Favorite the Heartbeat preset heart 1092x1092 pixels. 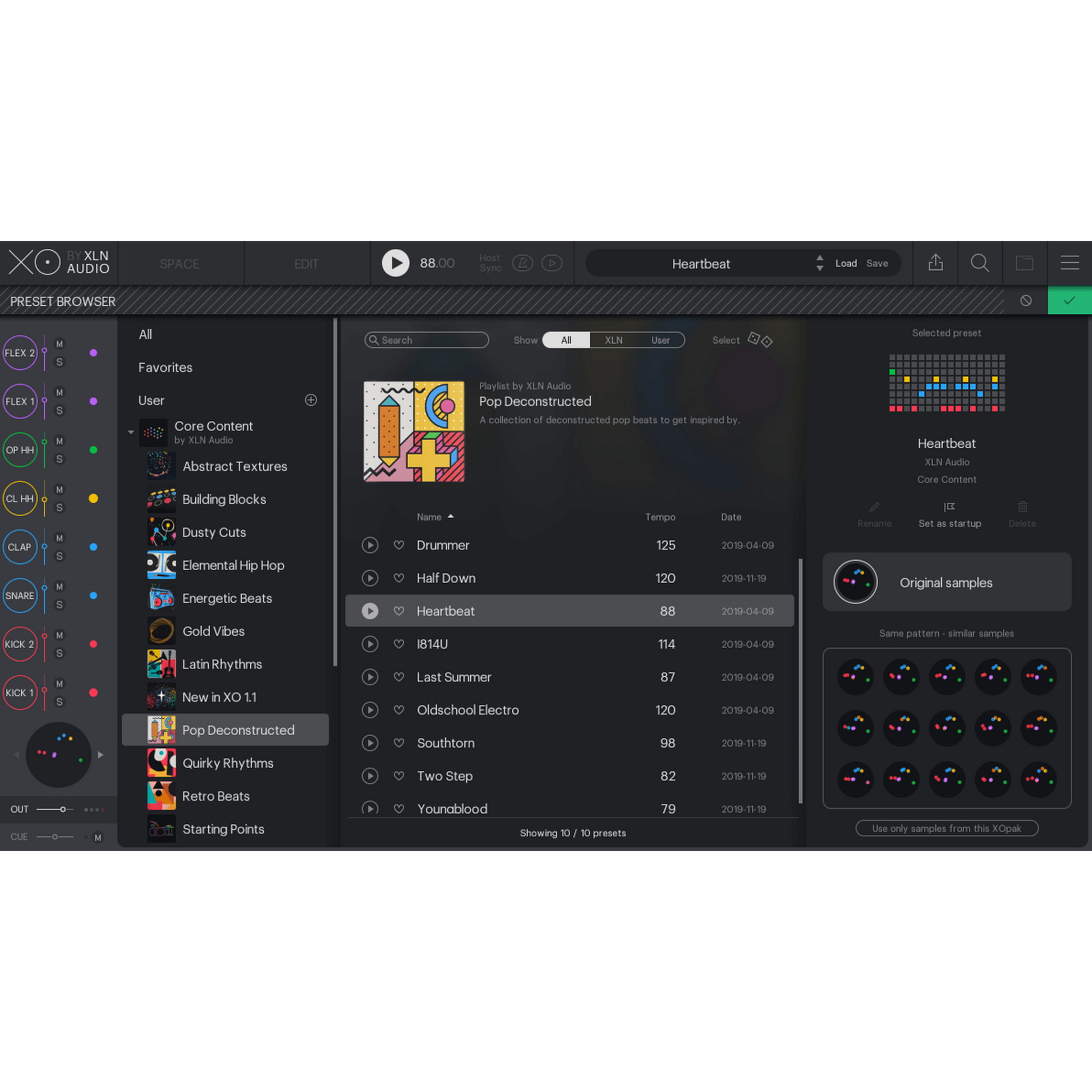(399, 611)
